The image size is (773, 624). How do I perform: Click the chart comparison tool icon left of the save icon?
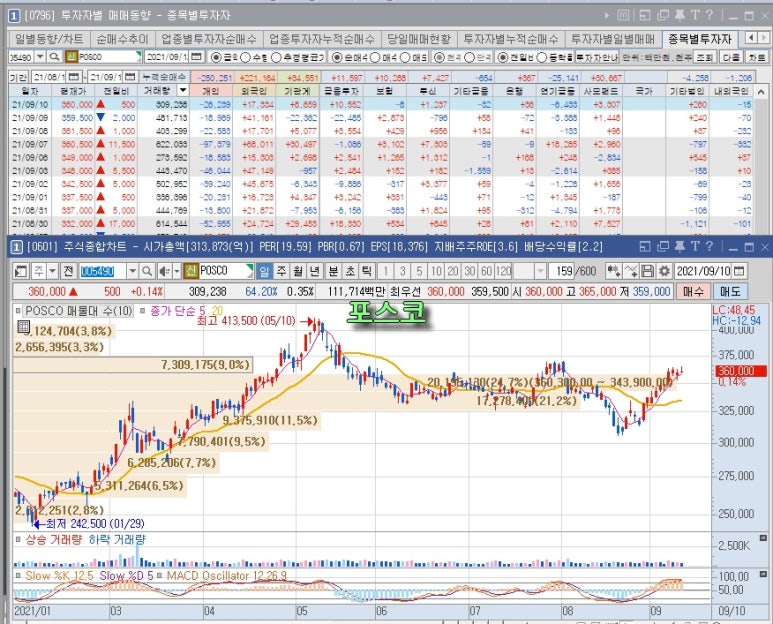[614, 271]
